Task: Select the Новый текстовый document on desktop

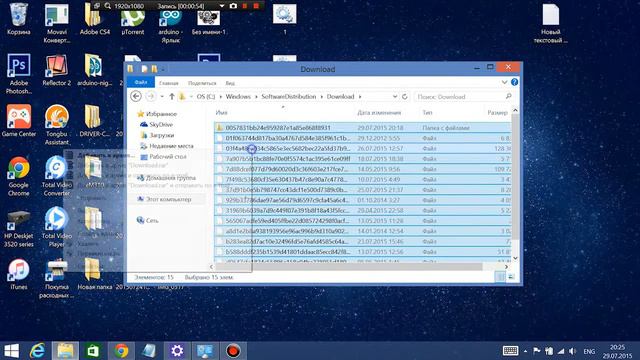Action: [x=551, y=23]
